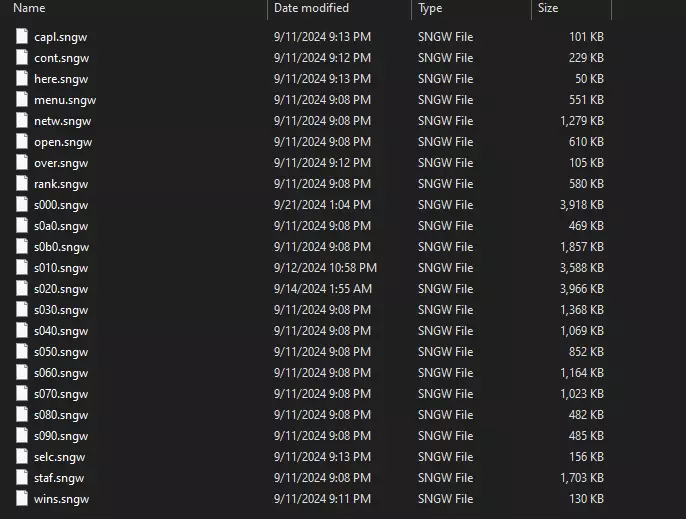This screenshot has height=519, width=686.
Task: Click the file icon next to capl.sngw
Action: point(23,37)
